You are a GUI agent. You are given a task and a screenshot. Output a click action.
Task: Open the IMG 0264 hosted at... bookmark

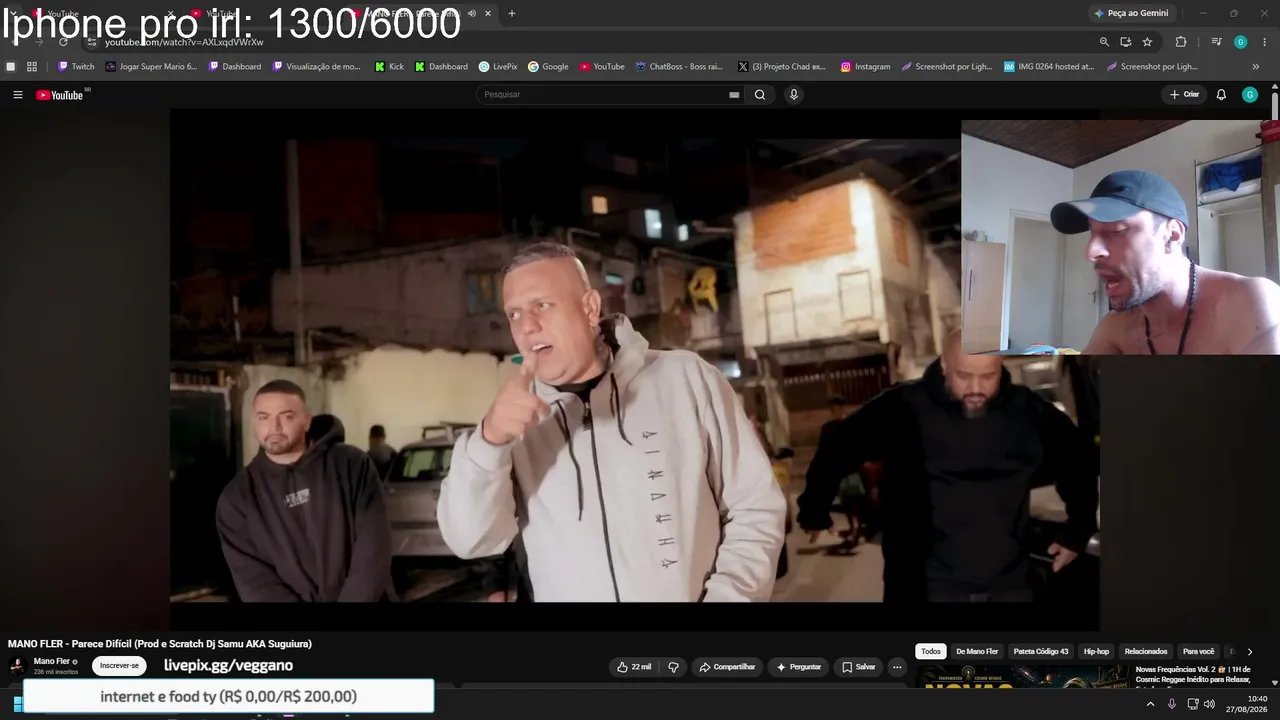click(1049, 67)
